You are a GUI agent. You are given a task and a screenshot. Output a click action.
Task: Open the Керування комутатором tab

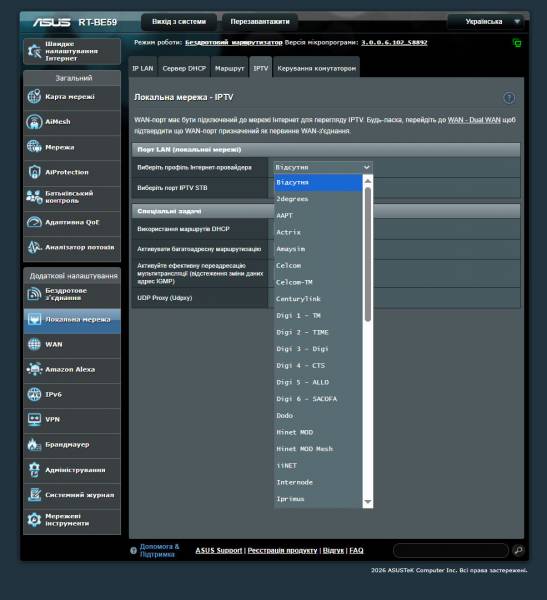pyautogui.click(x=317, y=68)
